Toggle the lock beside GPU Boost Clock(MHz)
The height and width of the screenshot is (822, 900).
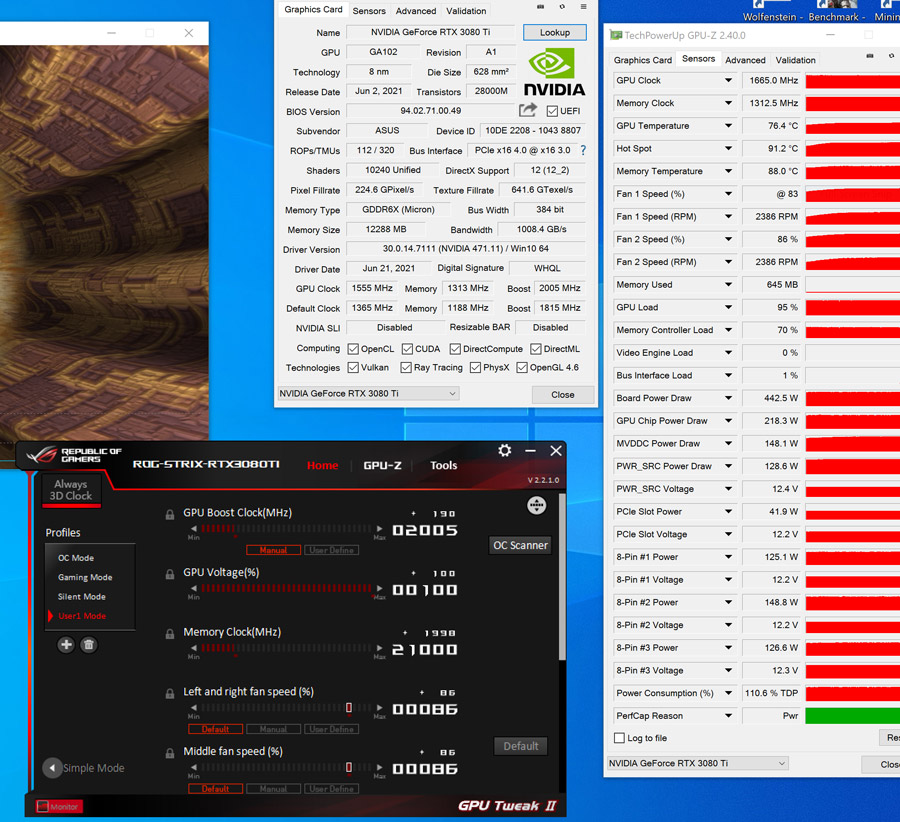[x=170, y=514]
